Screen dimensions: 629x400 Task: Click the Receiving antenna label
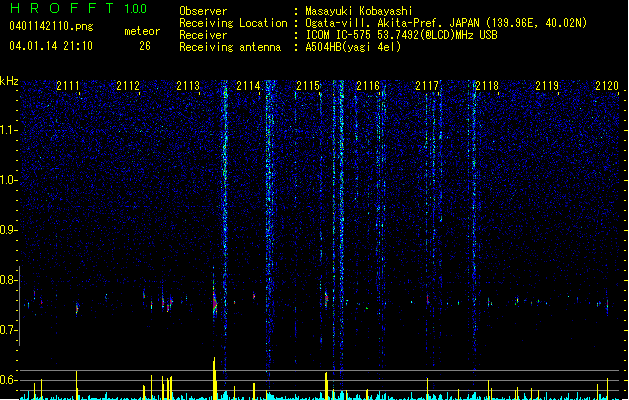[x=230, y=47]
